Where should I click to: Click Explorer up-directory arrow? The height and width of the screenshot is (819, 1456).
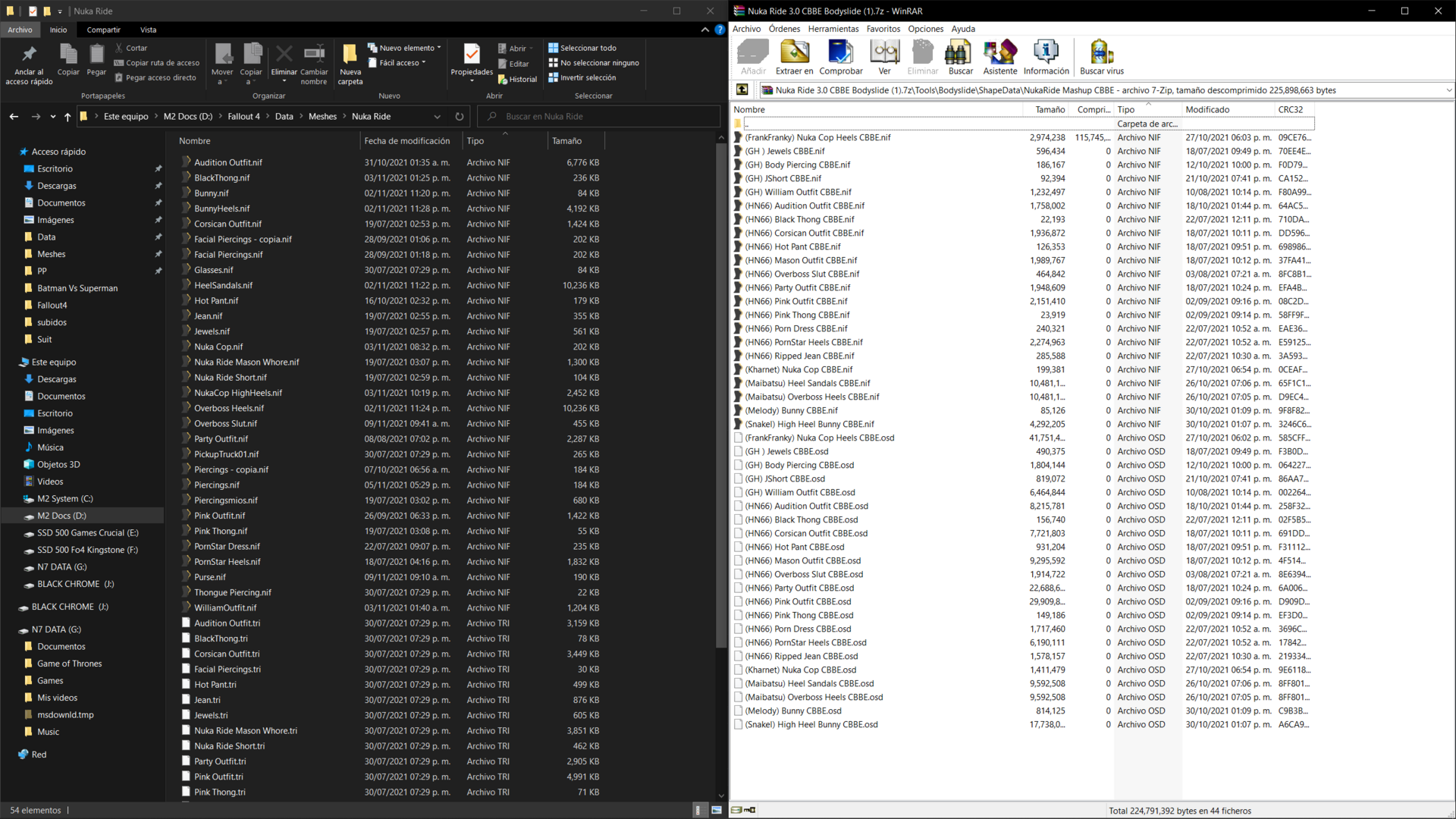point(67,116)
